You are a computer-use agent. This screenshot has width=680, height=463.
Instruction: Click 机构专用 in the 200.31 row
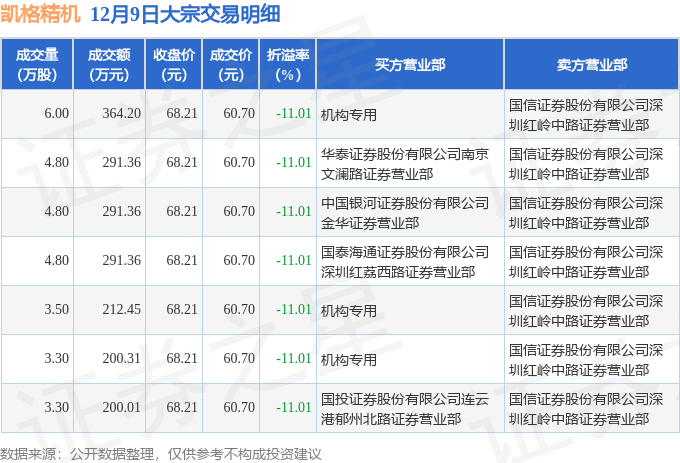point(349,360)
